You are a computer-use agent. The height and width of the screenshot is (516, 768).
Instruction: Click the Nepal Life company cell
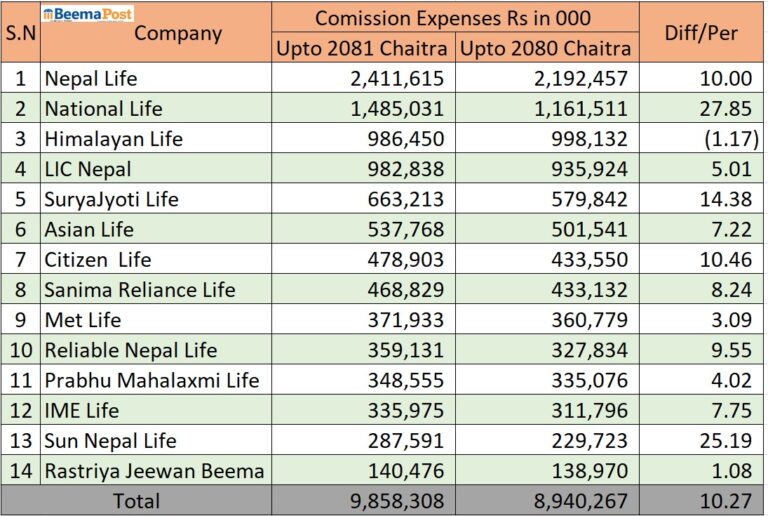tap(156, 78)
